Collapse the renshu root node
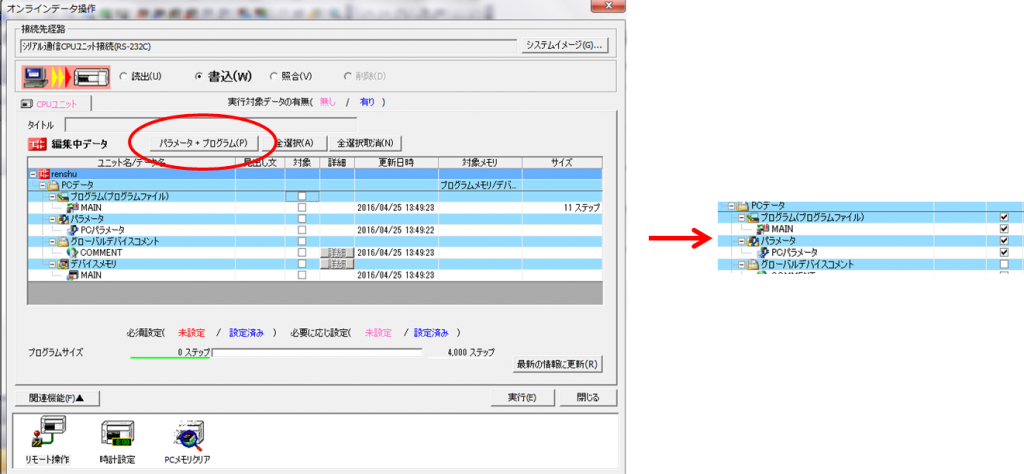Image resolution: width=1024 pixels, height=474 pixels. [34, 174]
